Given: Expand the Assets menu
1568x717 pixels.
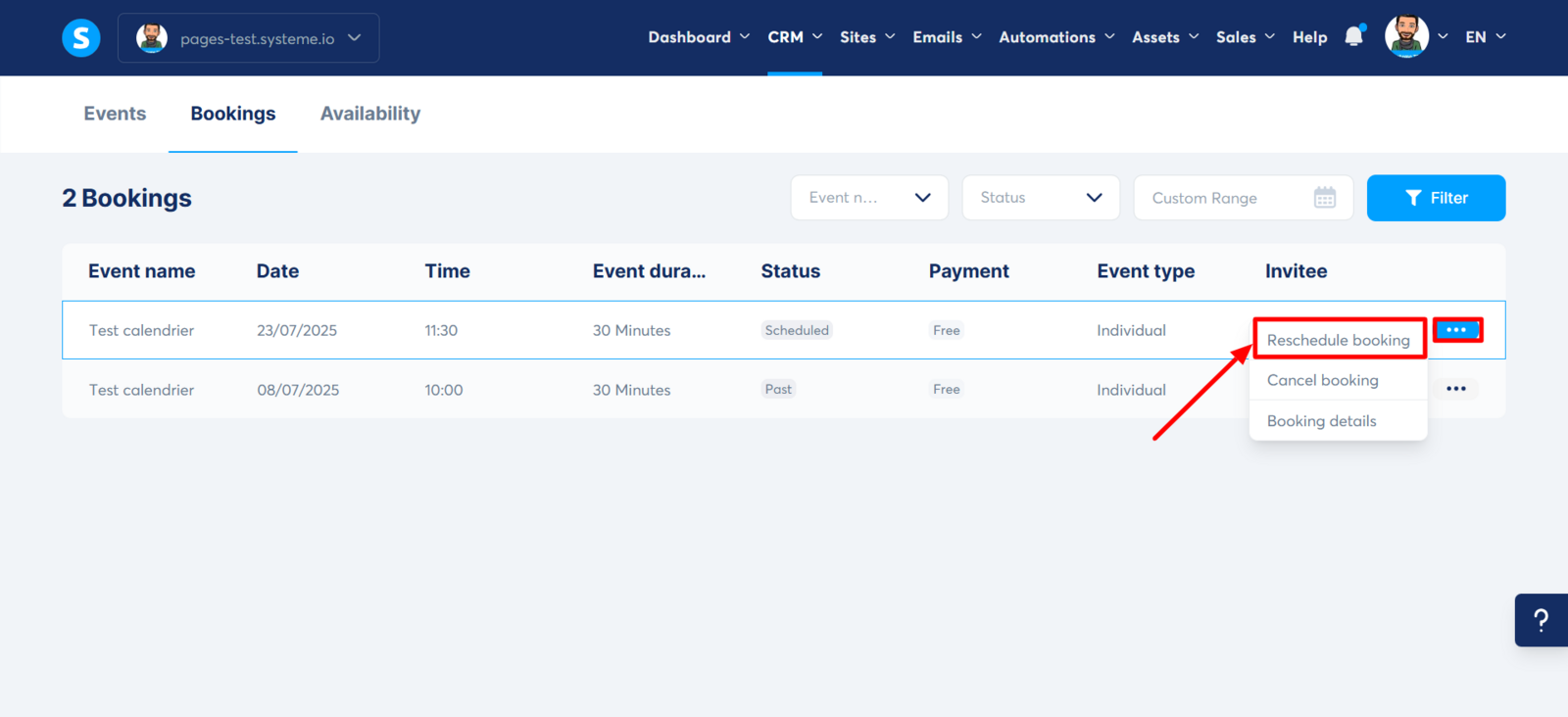Looking at the screenshot, I should pos(1165,37).
